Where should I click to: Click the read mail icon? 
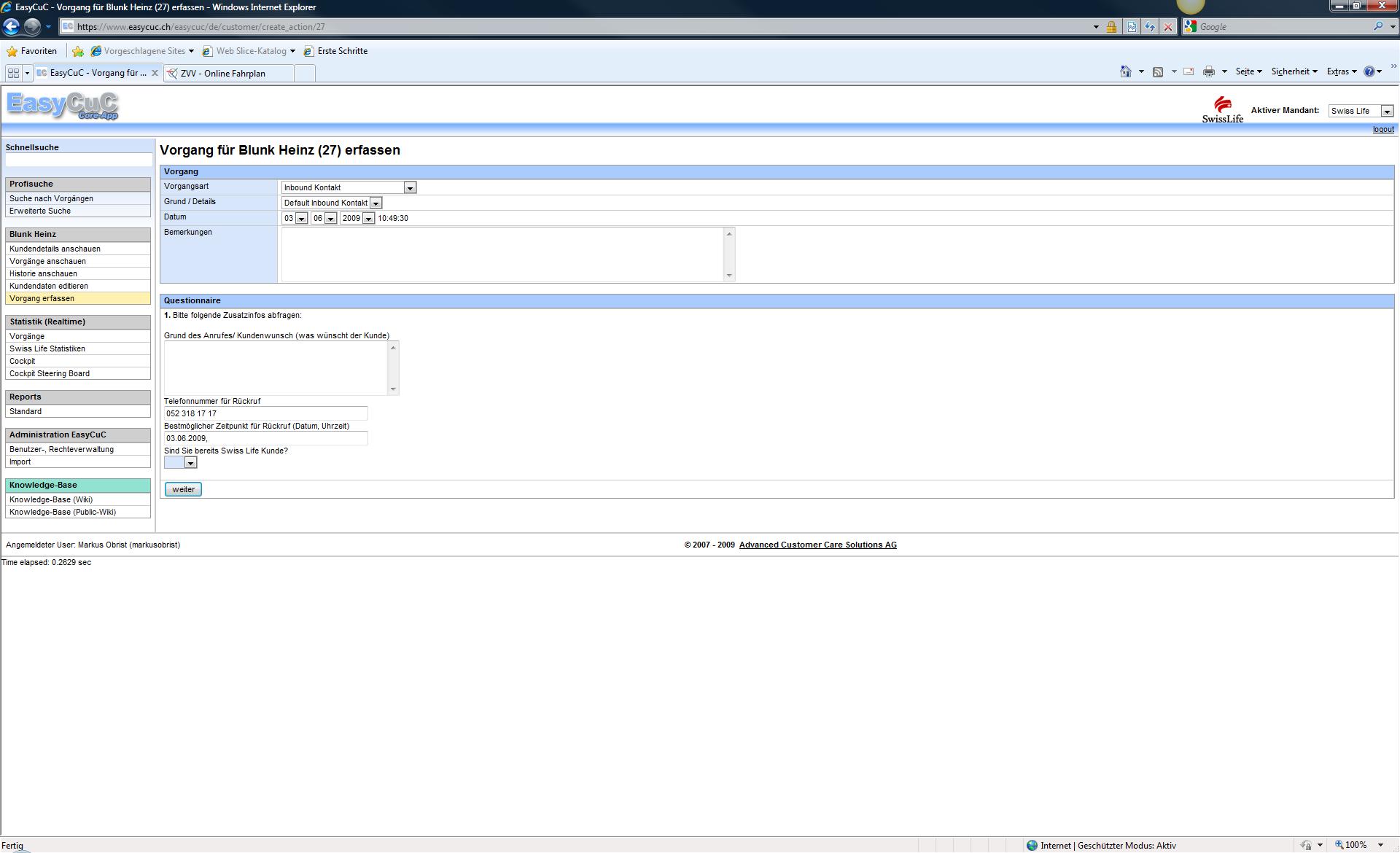(1189, 71)
